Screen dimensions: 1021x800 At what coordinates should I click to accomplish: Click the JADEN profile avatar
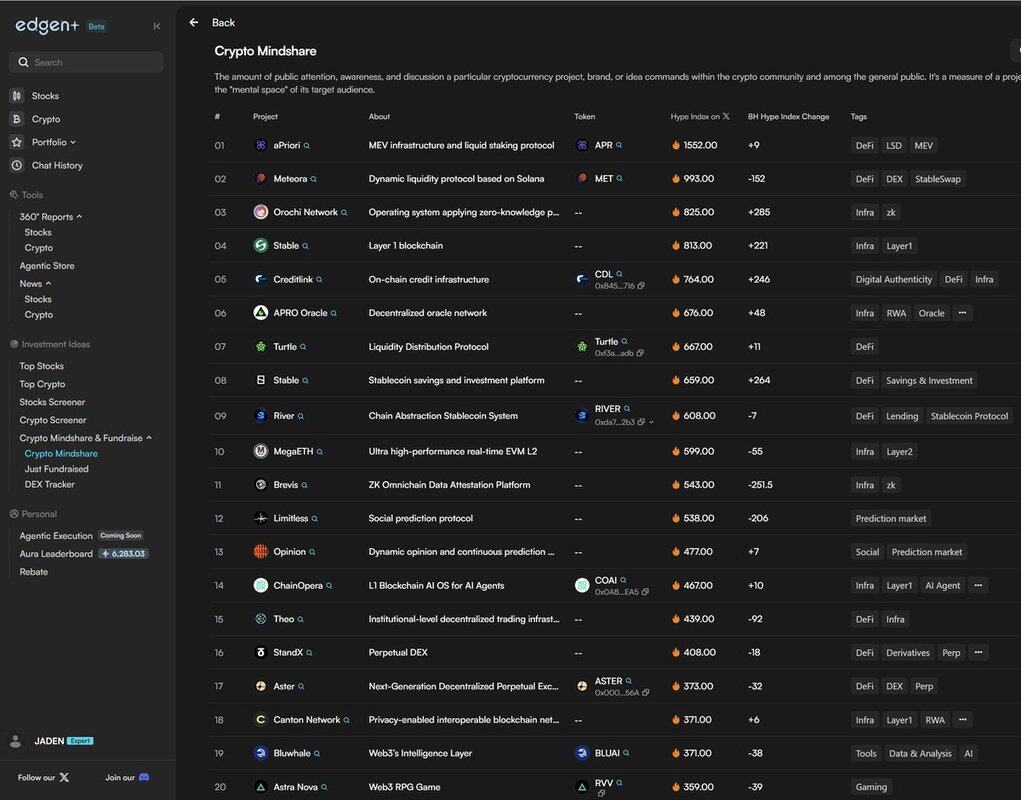[x=16, y=741]
